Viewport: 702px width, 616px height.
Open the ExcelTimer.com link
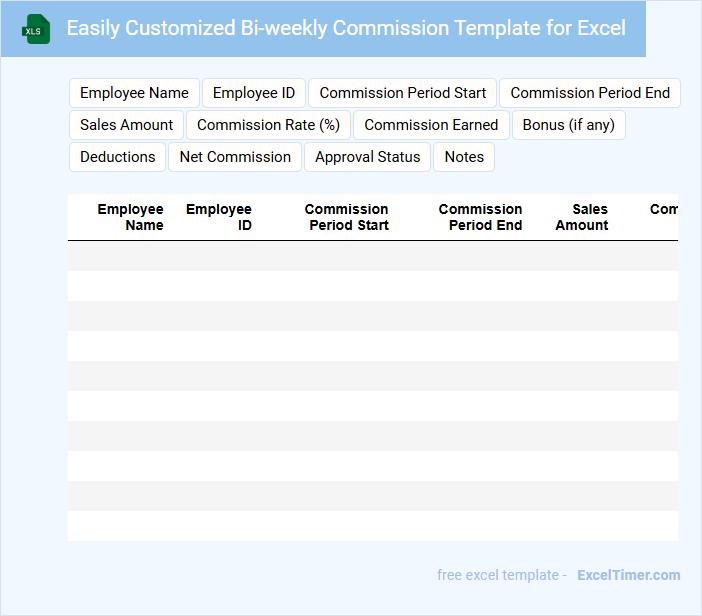pyautogui.click(x=629, y=575)
